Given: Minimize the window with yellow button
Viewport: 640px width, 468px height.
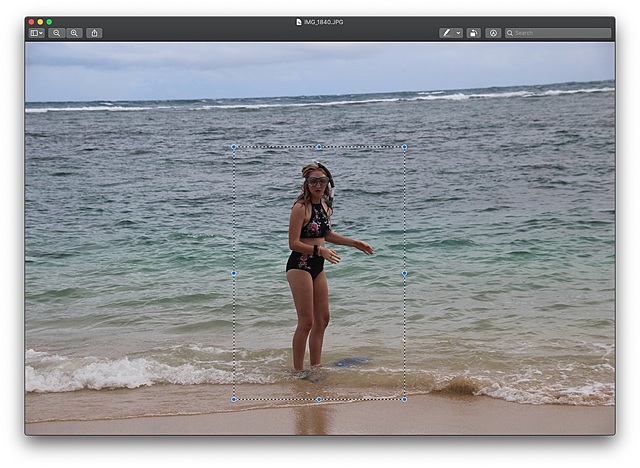Looking at the screenshot, I should click(40, 22).
